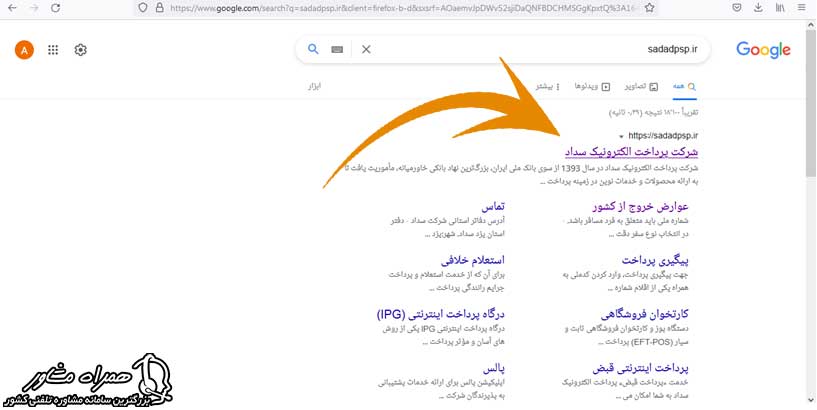Open the Firefox hamburger menu
This screenshot has width=817, height=410.
[802, 8]
